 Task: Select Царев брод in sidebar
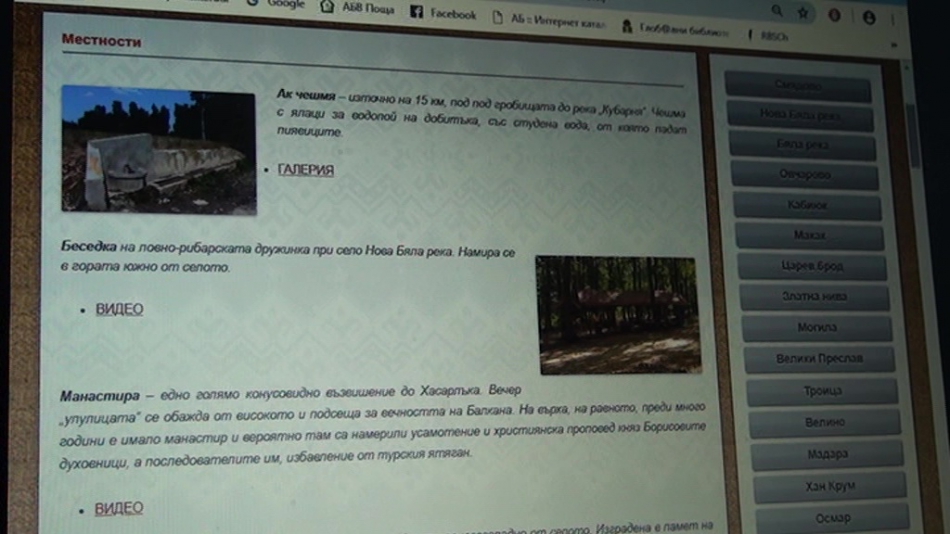point(813,267)
